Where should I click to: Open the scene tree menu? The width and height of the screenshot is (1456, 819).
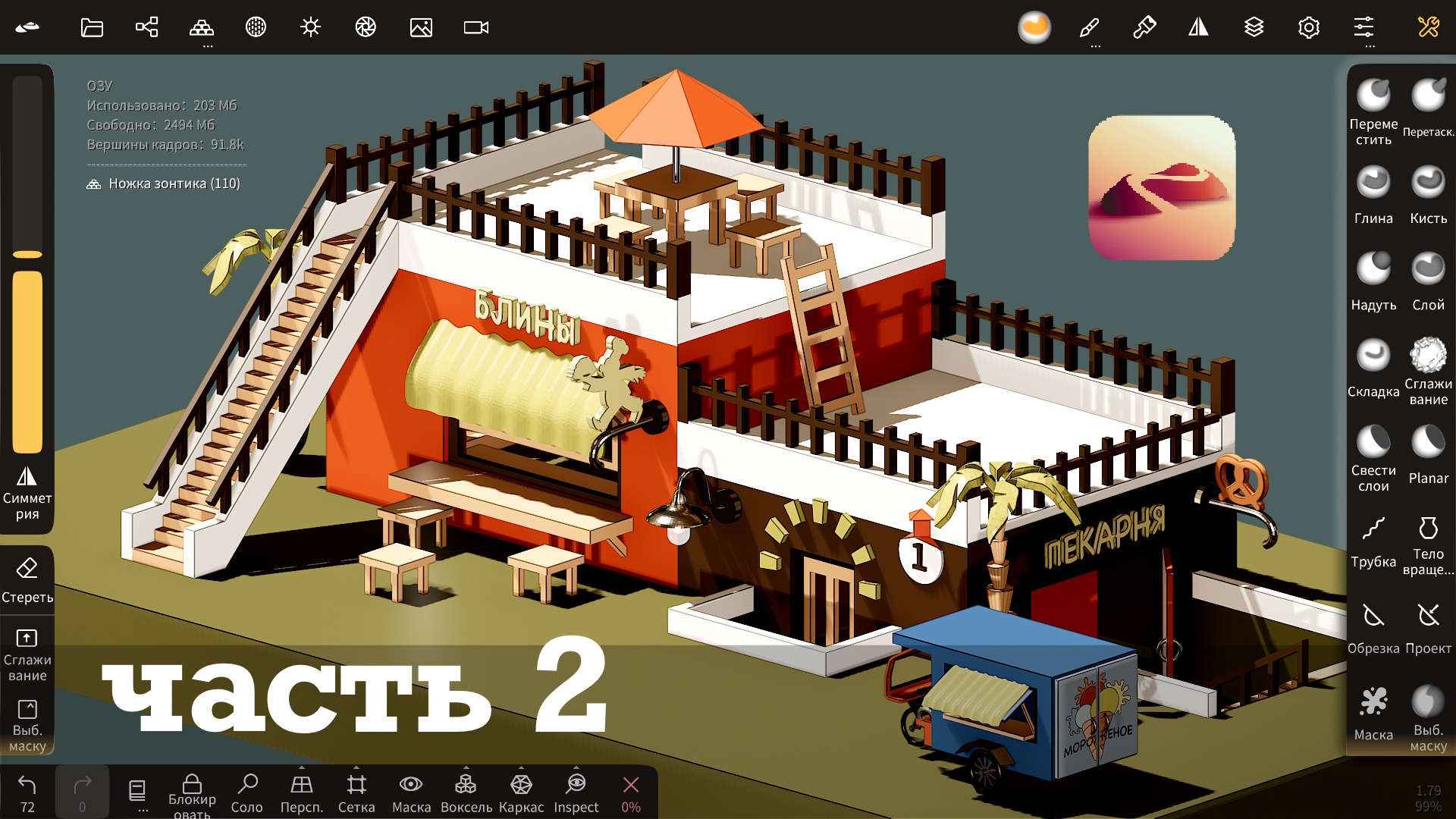click(146, 28)
